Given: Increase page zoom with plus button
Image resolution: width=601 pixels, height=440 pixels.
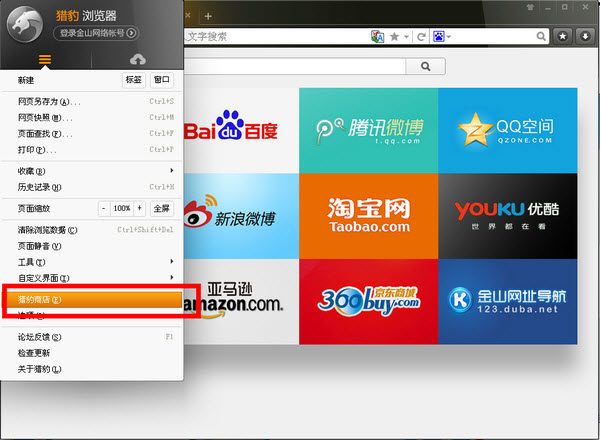Looking at the screenshot, I should pyautogui.click(x=140, y=208).
